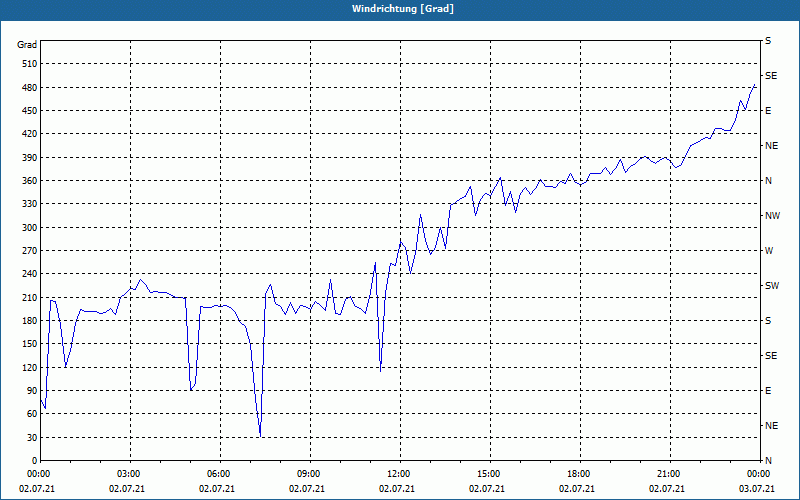Select the E compass label beside 90 gridline
Screen dimensions: 800x500
(768, 391)
